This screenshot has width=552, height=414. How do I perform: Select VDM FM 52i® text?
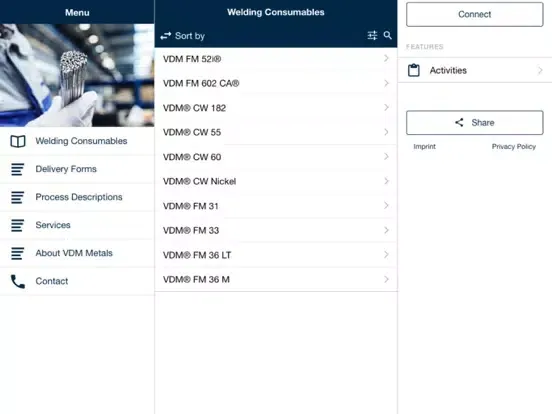pyautogui.click(x=192, y=59)
